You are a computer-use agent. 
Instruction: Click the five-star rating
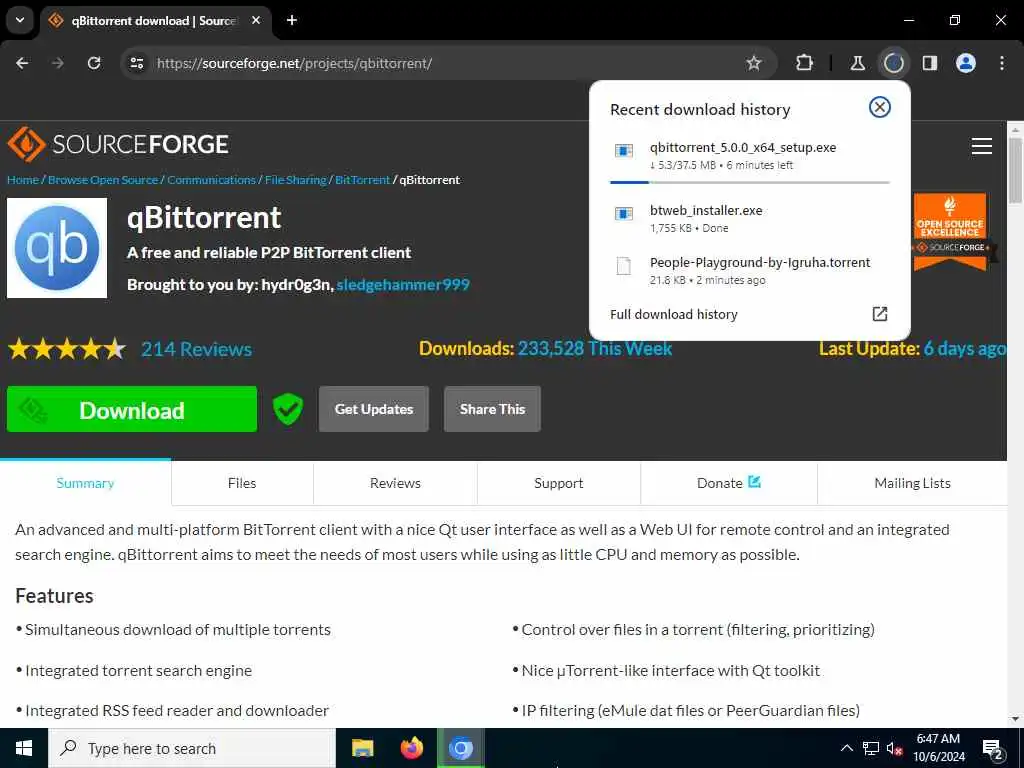click(x=67, y=349)
